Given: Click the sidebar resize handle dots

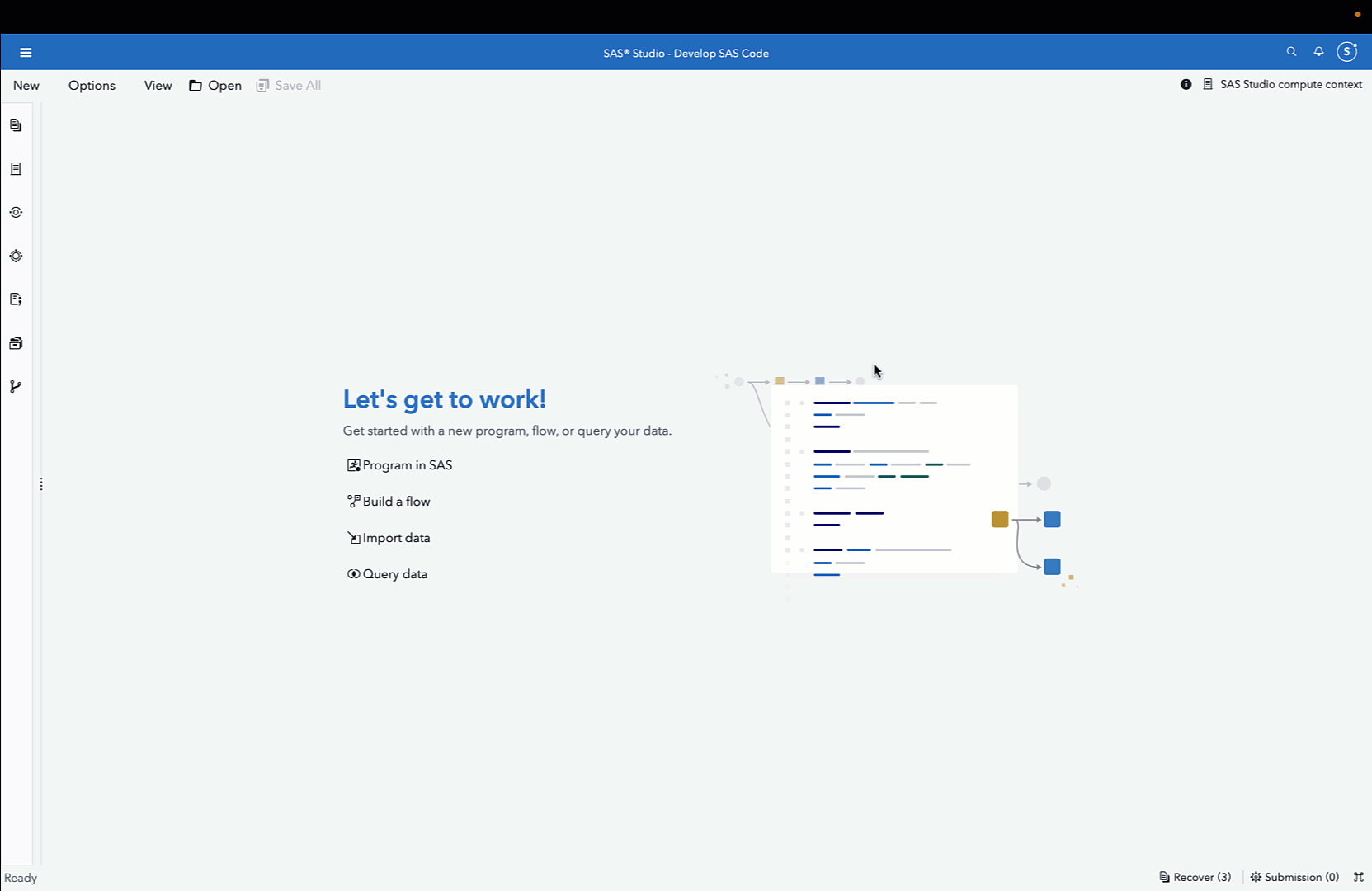Looking at the screenshot, I should click(41, 483).
